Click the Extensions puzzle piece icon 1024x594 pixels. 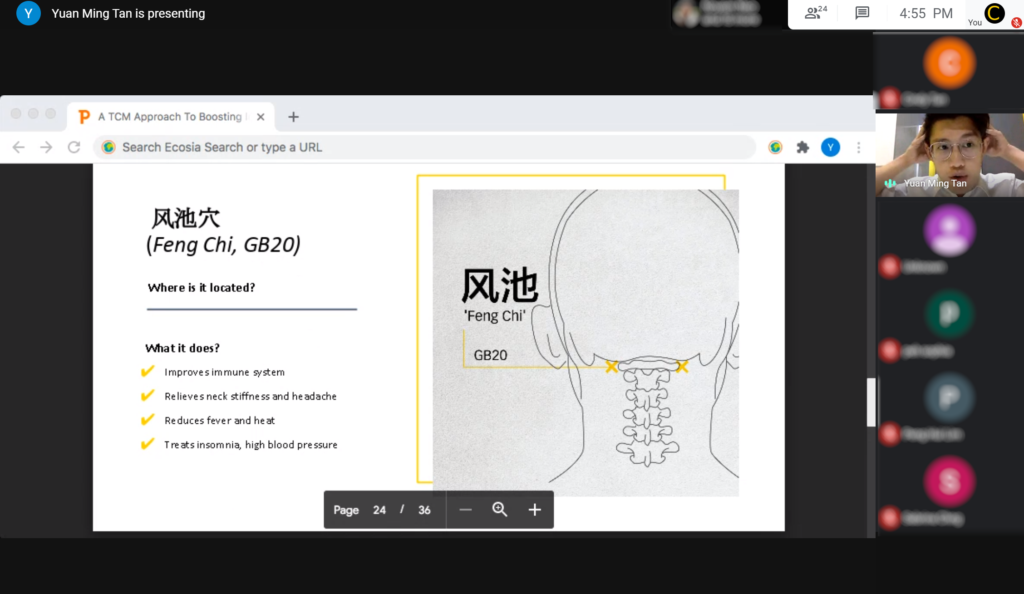[x=802, y=147]
